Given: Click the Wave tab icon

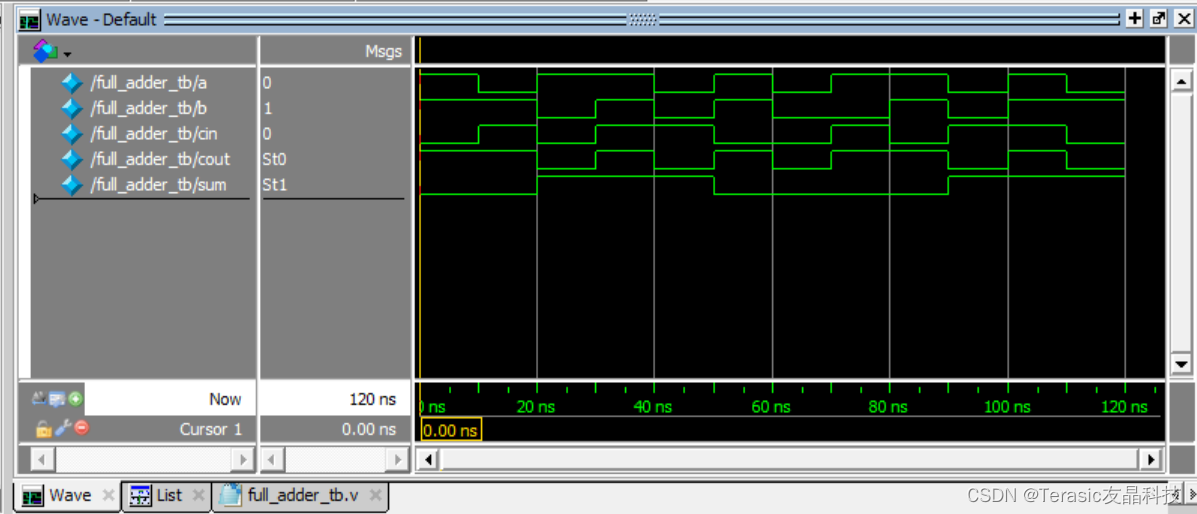Looking at the screenshot, I should 32,496.
